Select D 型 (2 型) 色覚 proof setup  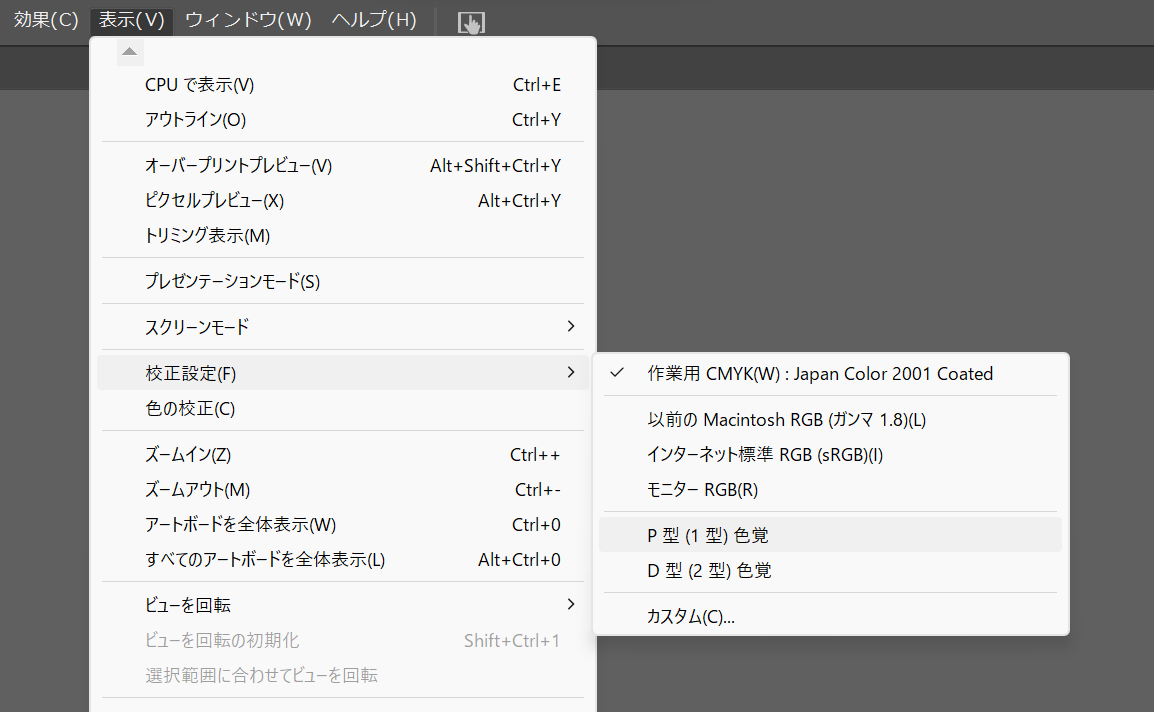point(709,571)
